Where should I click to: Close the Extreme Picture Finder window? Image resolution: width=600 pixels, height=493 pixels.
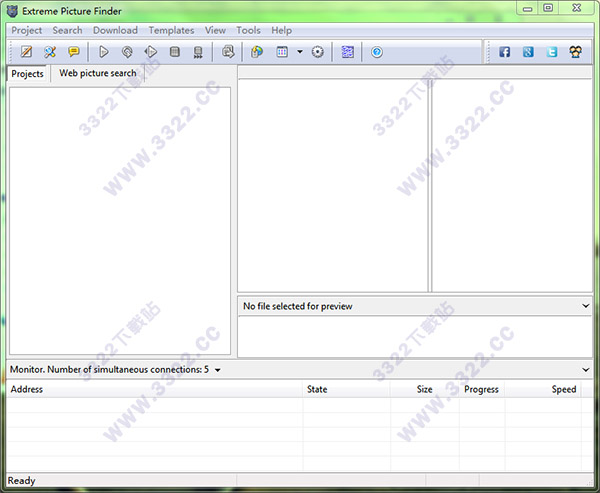click(x=577, y=8)
